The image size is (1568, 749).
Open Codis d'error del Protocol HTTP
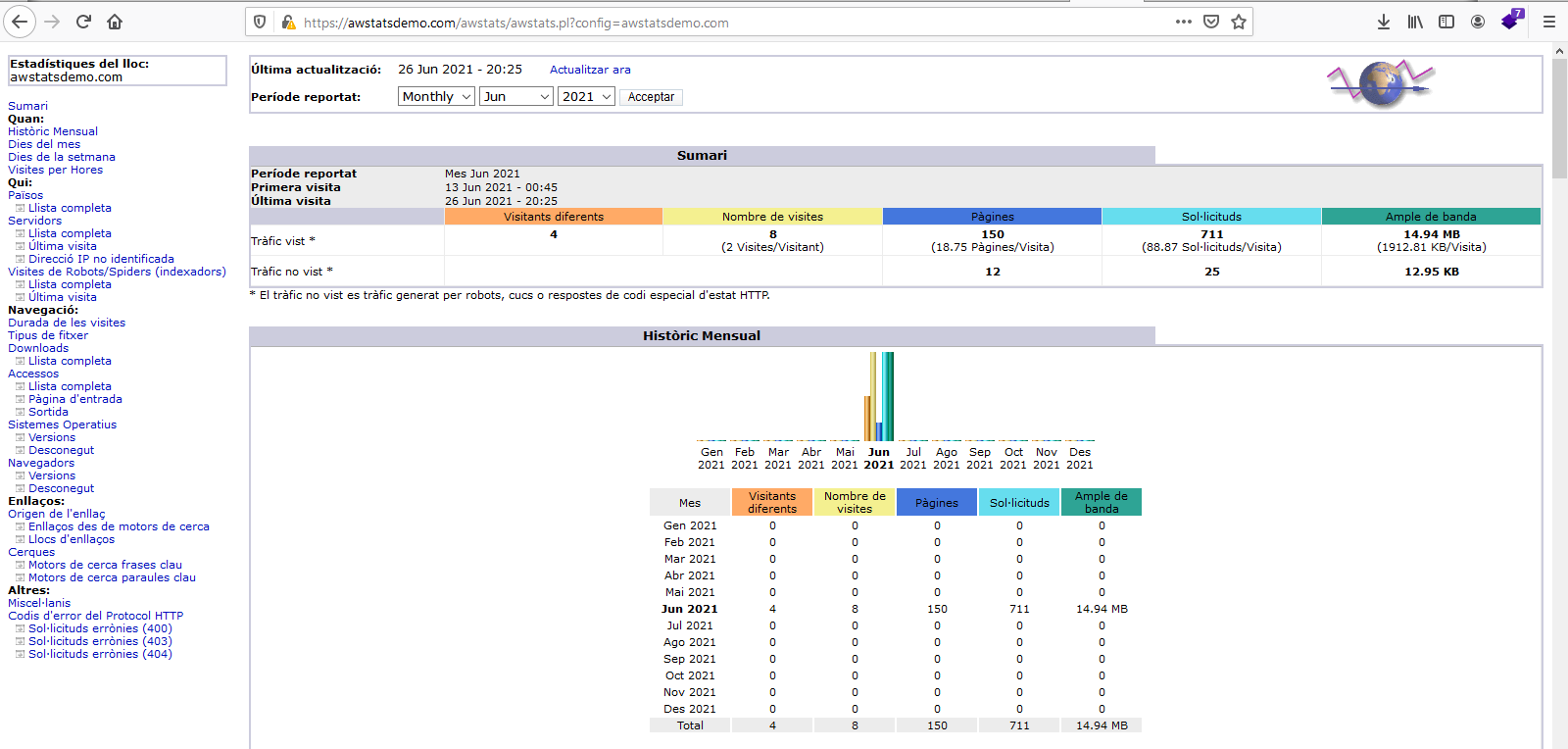pyautogui.click(x=95, y=616)
